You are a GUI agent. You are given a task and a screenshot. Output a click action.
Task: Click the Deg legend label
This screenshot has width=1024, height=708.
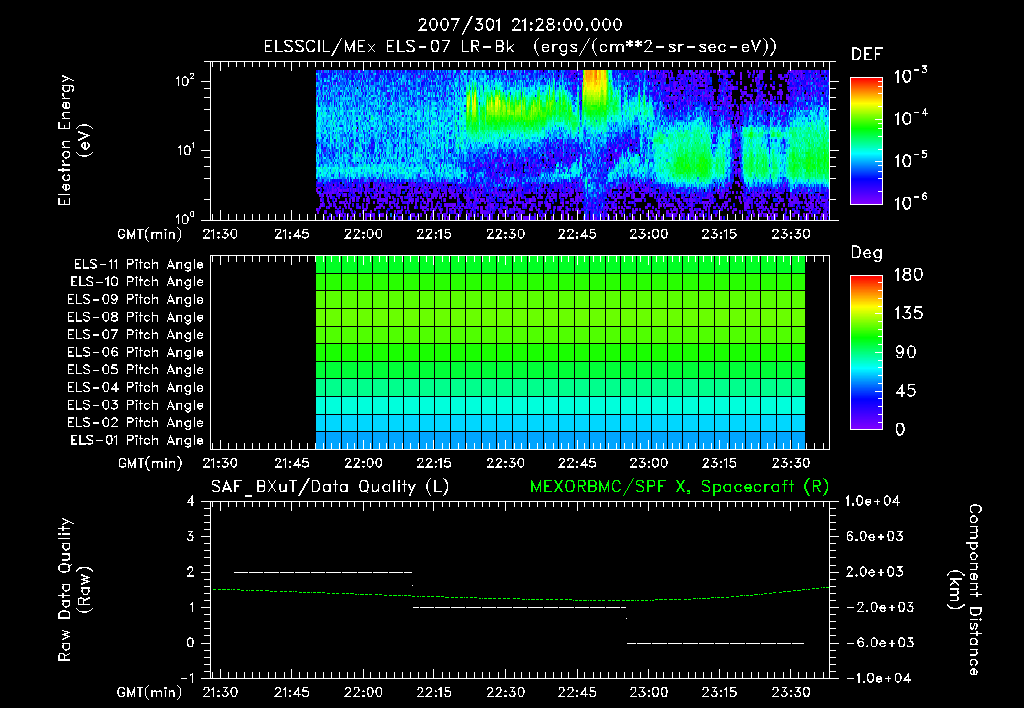coord(867,253)
